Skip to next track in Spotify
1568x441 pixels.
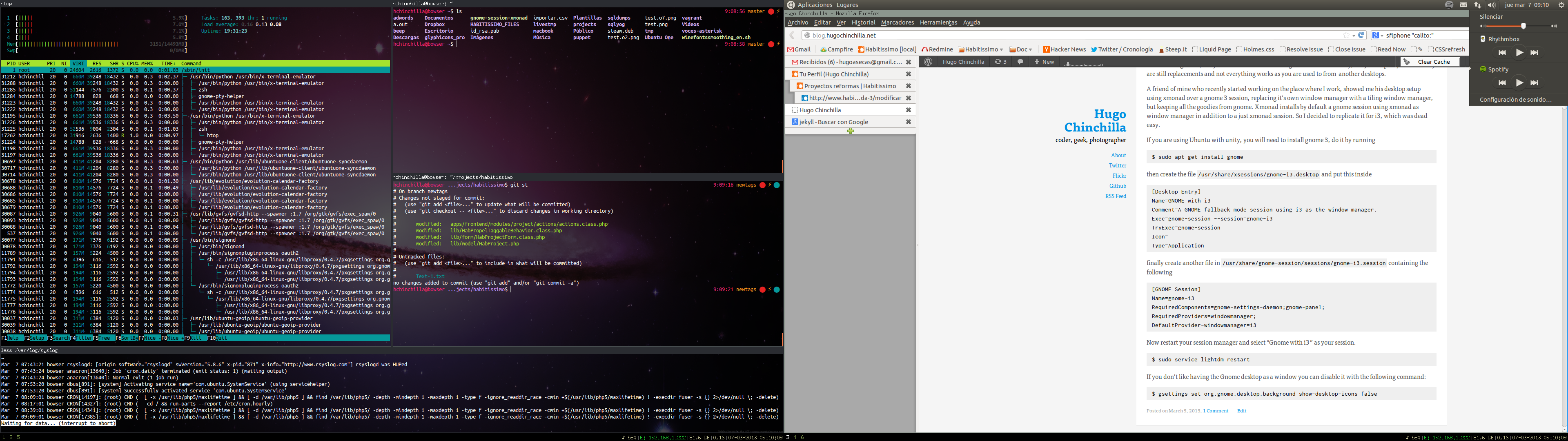tap(1534, 83)
